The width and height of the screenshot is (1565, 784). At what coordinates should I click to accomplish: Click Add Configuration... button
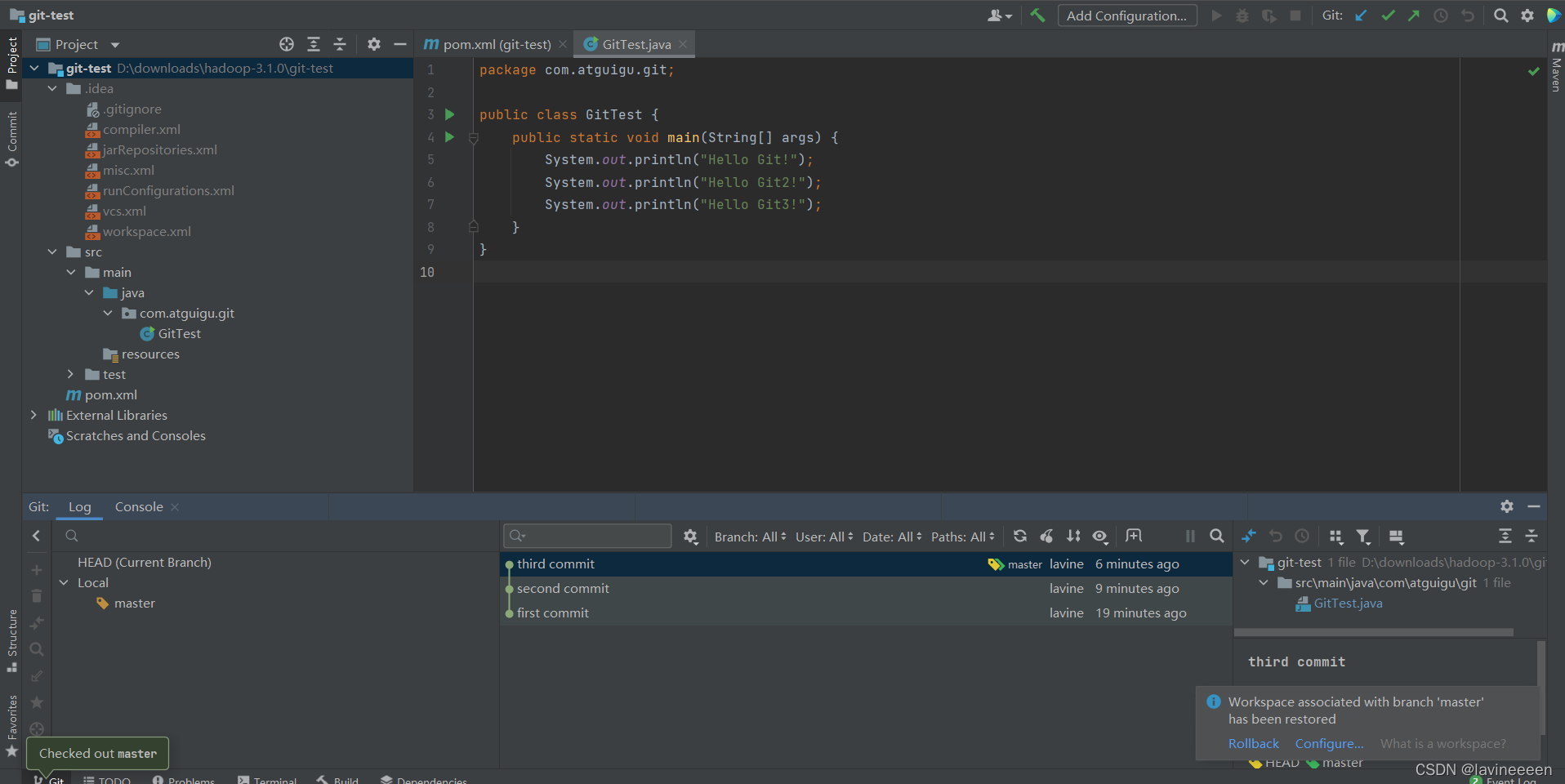(1127, 16)
